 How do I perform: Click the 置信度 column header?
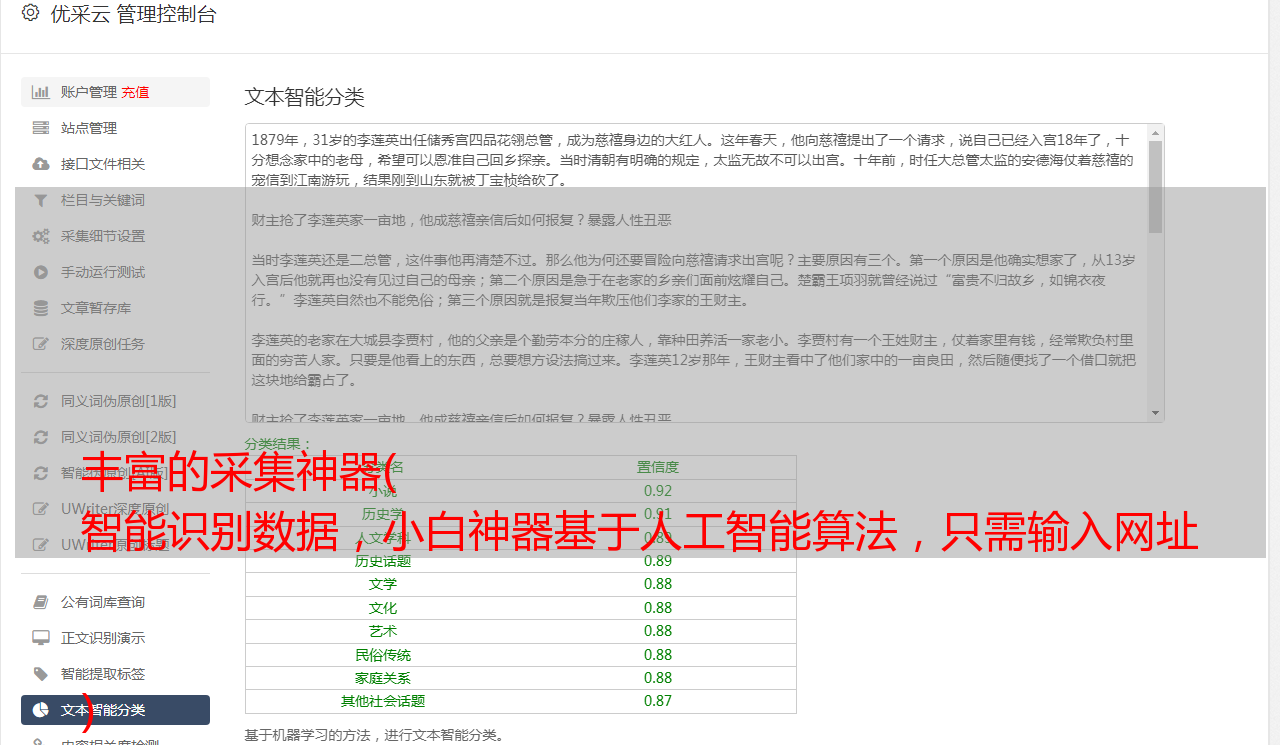(658, 467)
